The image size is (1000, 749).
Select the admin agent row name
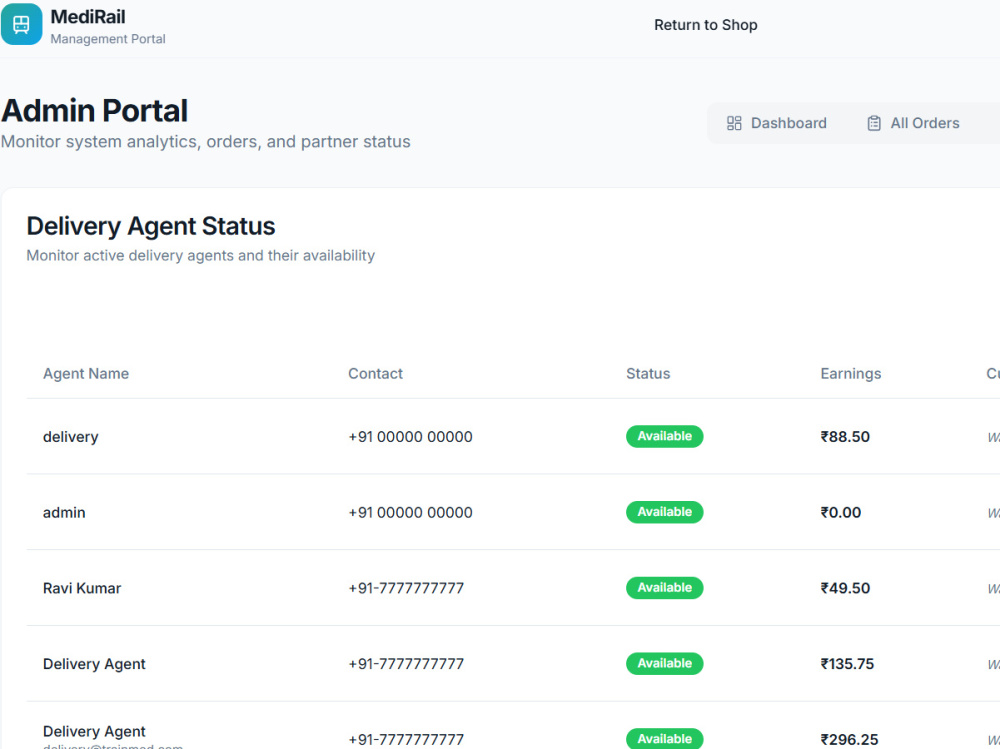coord(64,513)
